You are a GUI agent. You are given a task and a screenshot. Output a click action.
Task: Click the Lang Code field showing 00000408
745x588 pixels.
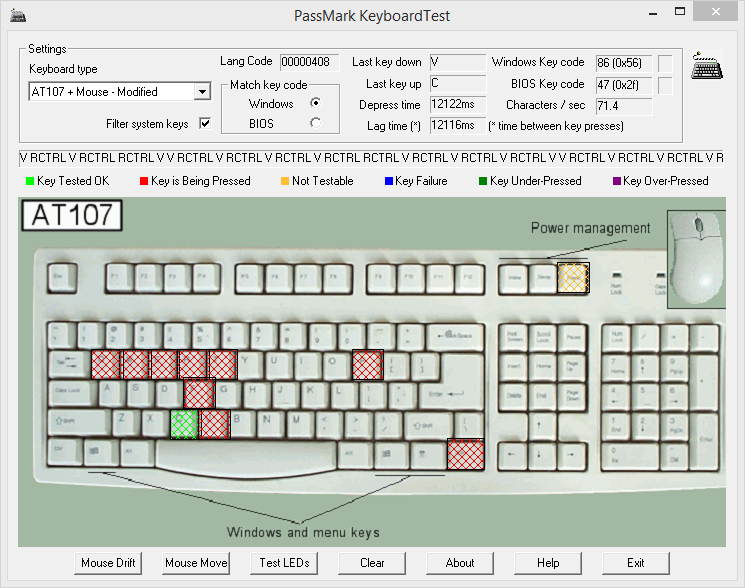coord(309,62)
